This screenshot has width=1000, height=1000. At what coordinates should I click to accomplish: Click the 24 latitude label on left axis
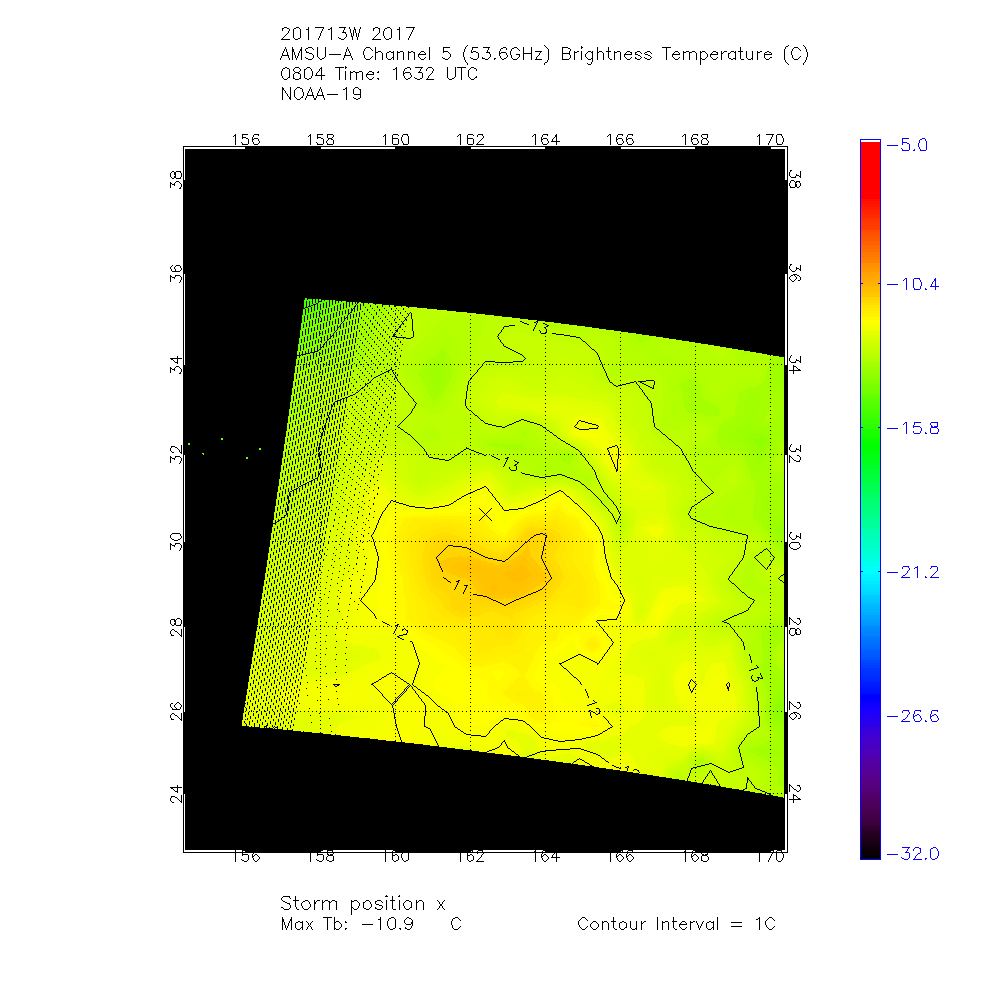point(176,794)
